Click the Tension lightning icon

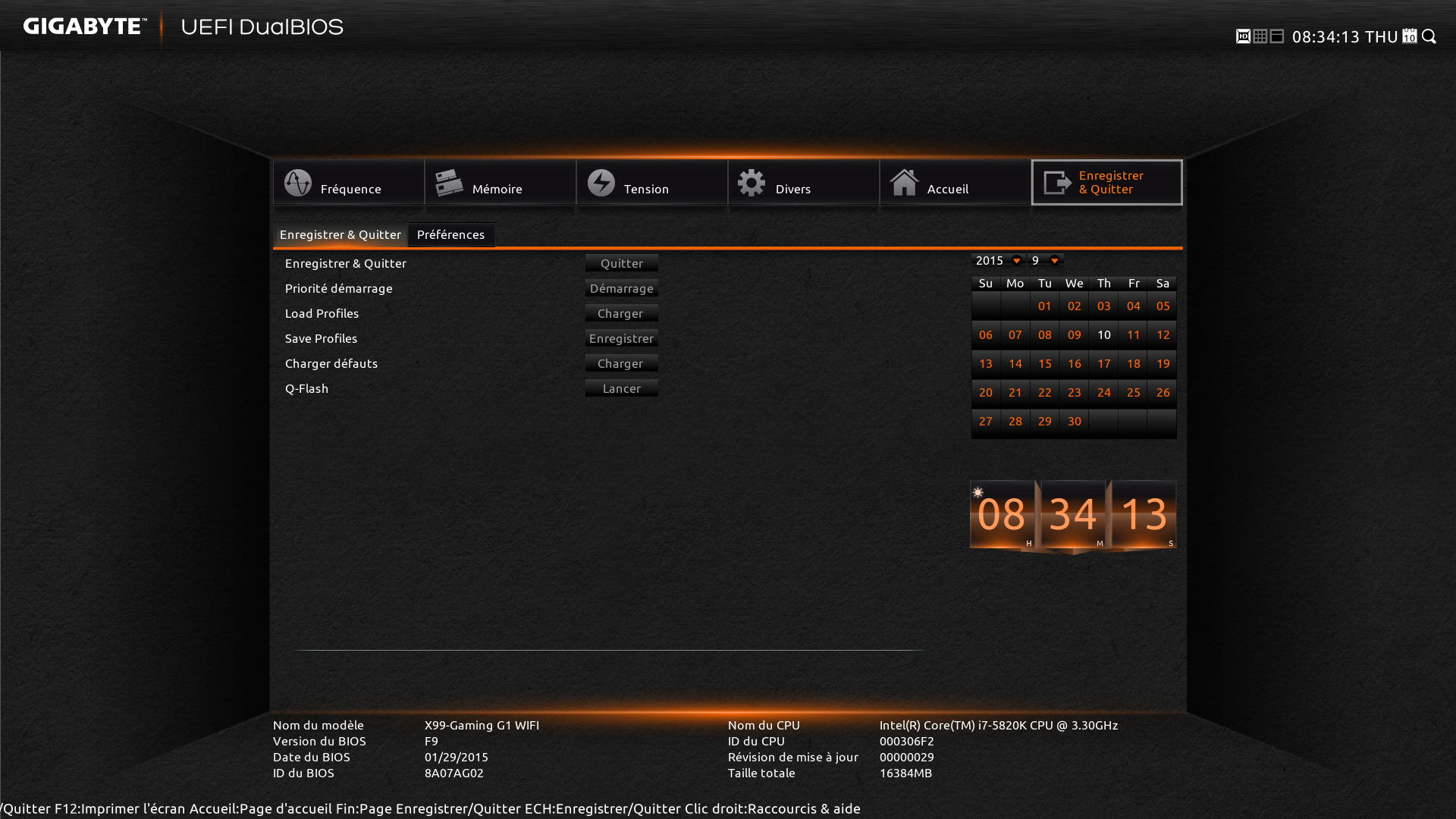click(601, 183)
